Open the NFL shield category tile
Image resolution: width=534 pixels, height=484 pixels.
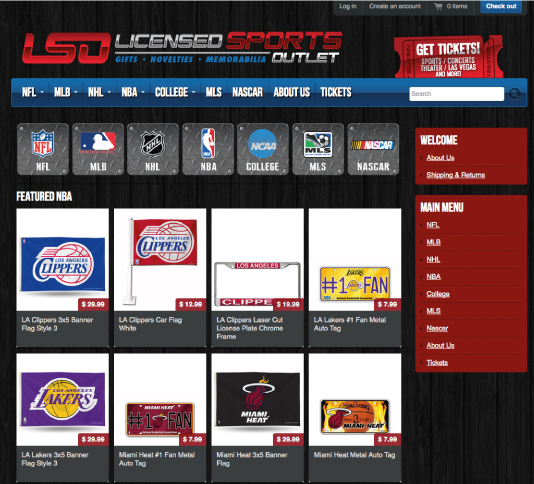43,149
